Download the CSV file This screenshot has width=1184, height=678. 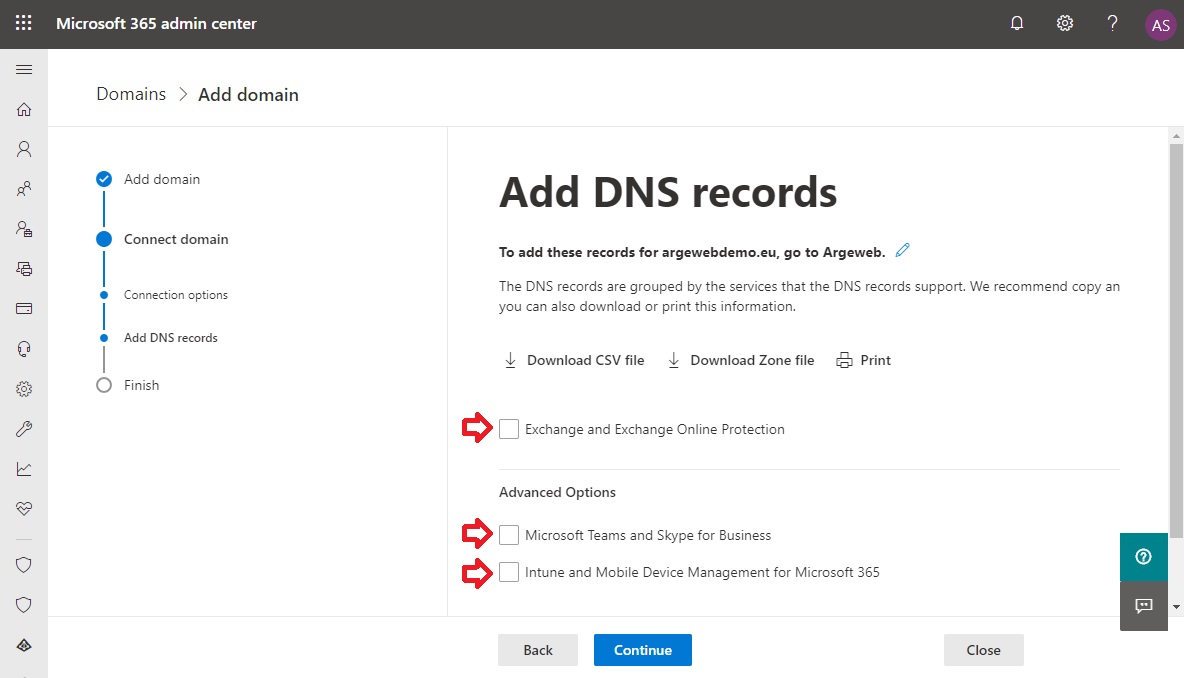tap(574, 360)
